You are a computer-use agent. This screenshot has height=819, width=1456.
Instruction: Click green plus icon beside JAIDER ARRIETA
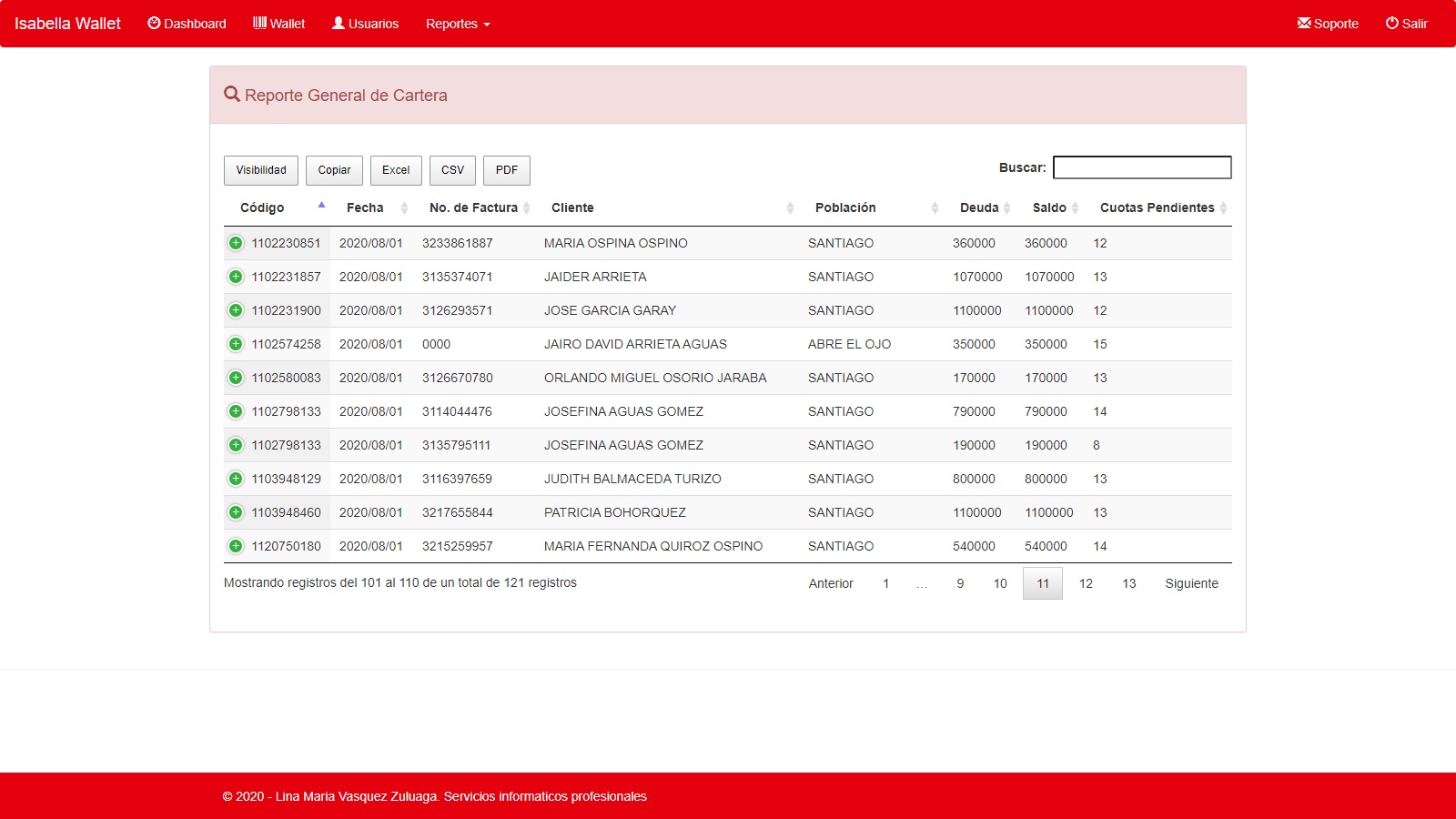pos(236,277)
